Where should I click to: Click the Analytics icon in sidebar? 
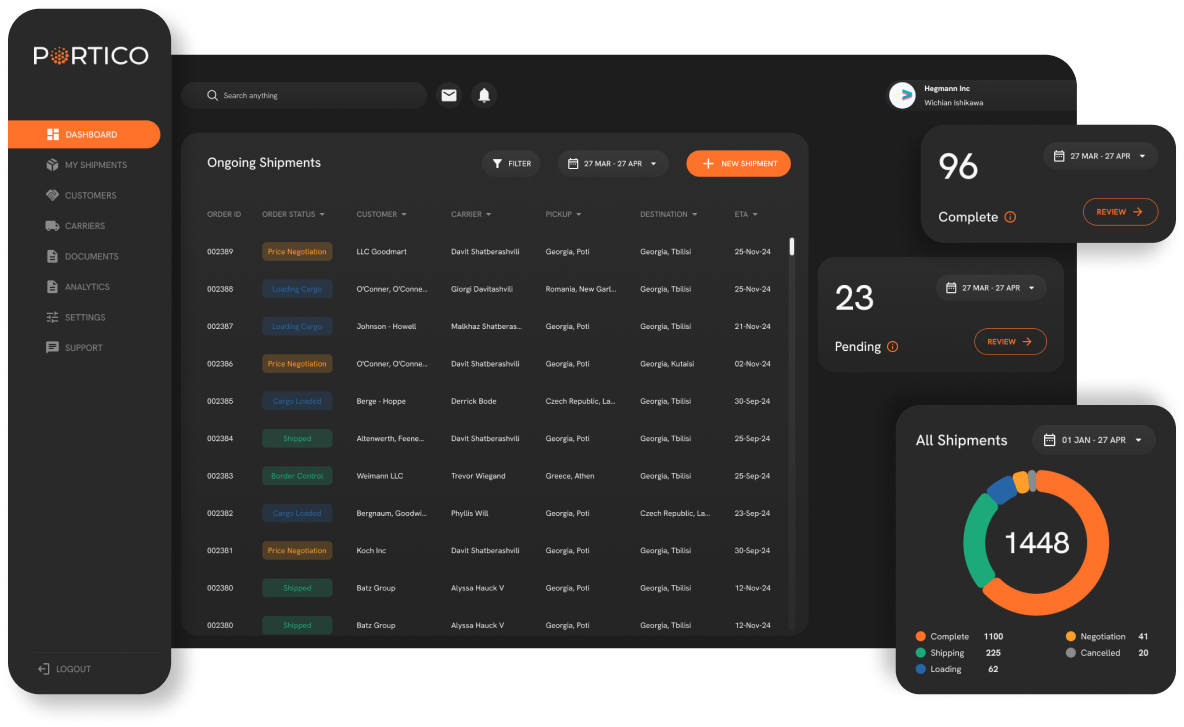click(53, 287)
